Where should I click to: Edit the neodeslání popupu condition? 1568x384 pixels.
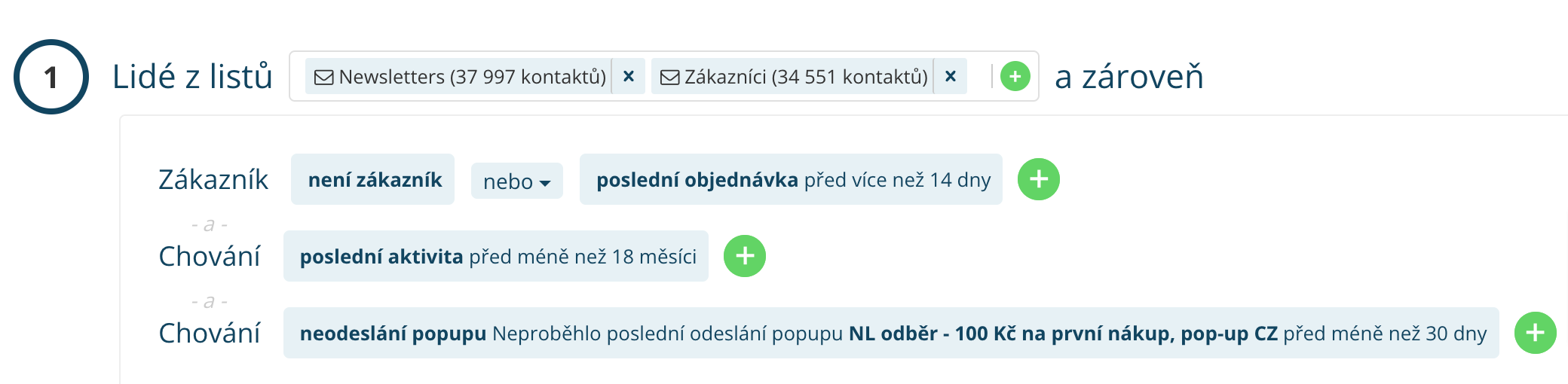[x=892, y=334]
